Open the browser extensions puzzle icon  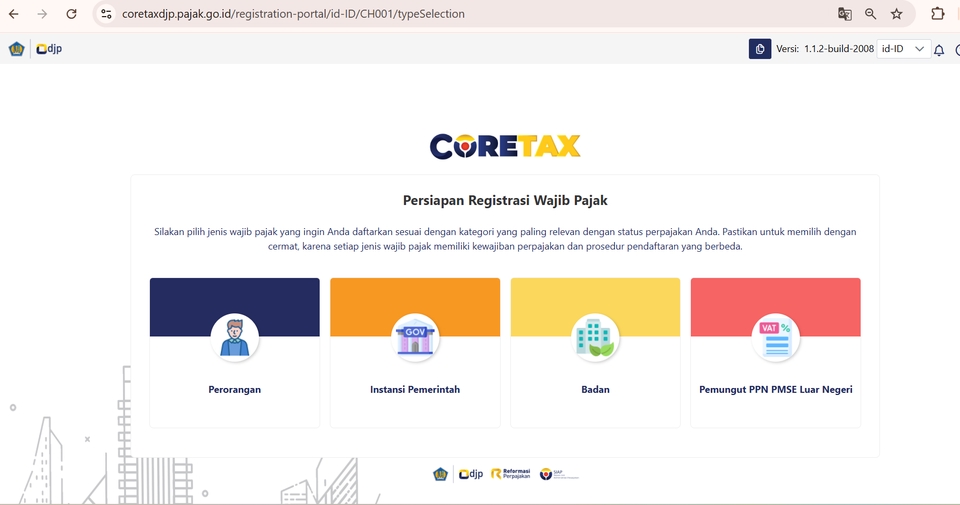click(938, 14)
